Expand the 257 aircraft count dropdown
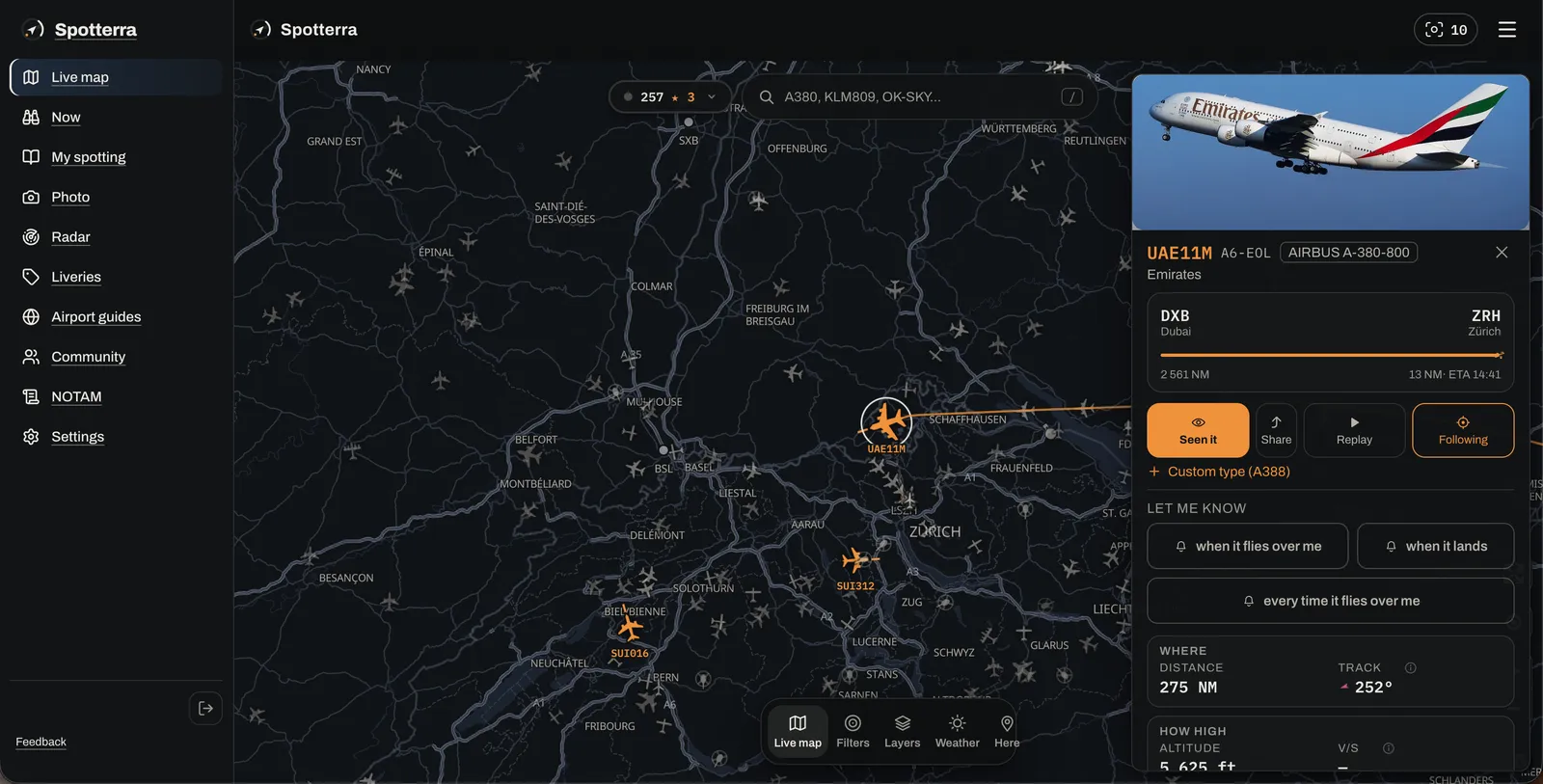Viewport: 1543px width, 784px height. click(669, 96)
